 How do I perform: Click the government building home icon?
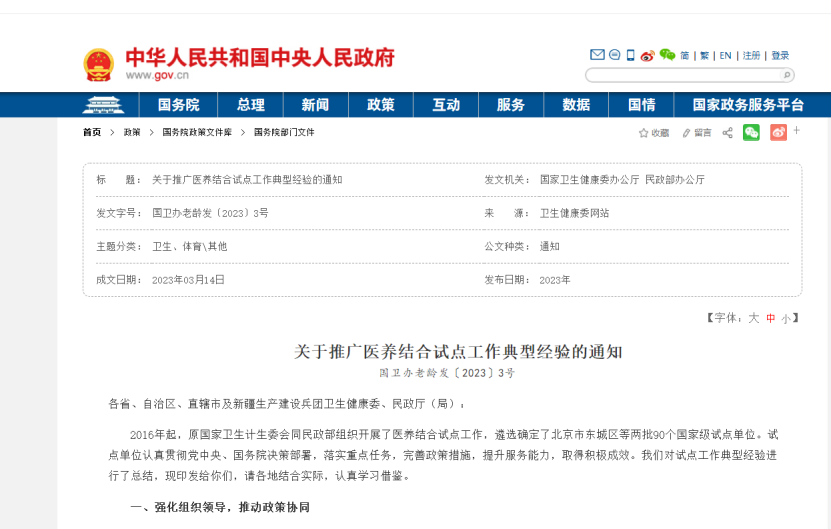point(103,105)
